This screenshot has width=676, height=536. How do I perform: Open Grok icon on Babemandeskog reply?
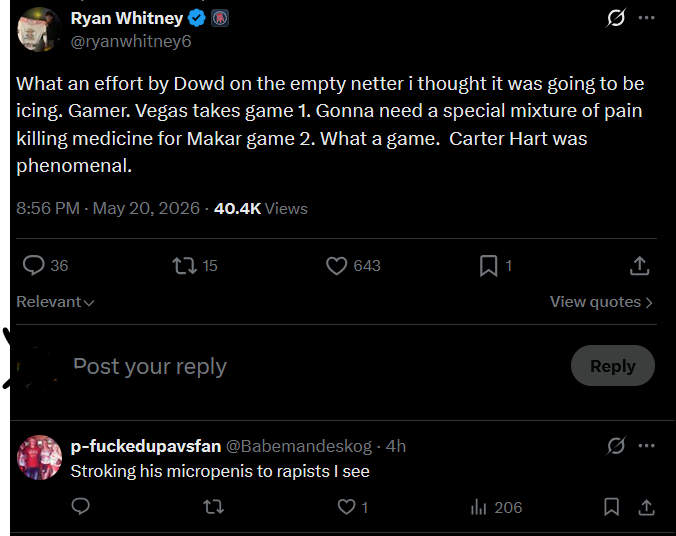click(x=616, y=446)
